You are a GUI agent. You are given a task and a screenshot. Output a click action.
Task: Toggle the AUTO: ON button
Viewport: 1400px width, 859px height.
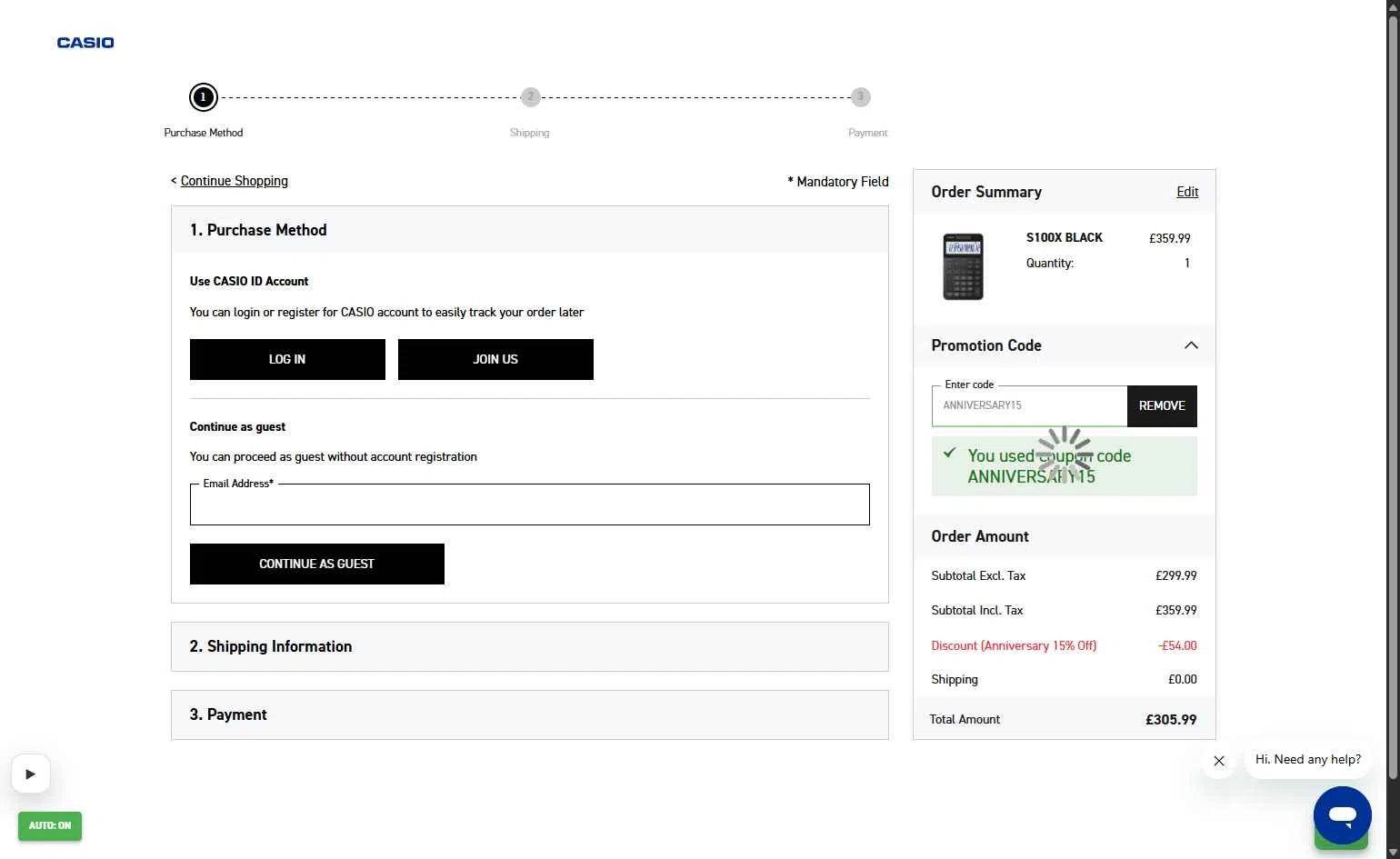[50, 825]
